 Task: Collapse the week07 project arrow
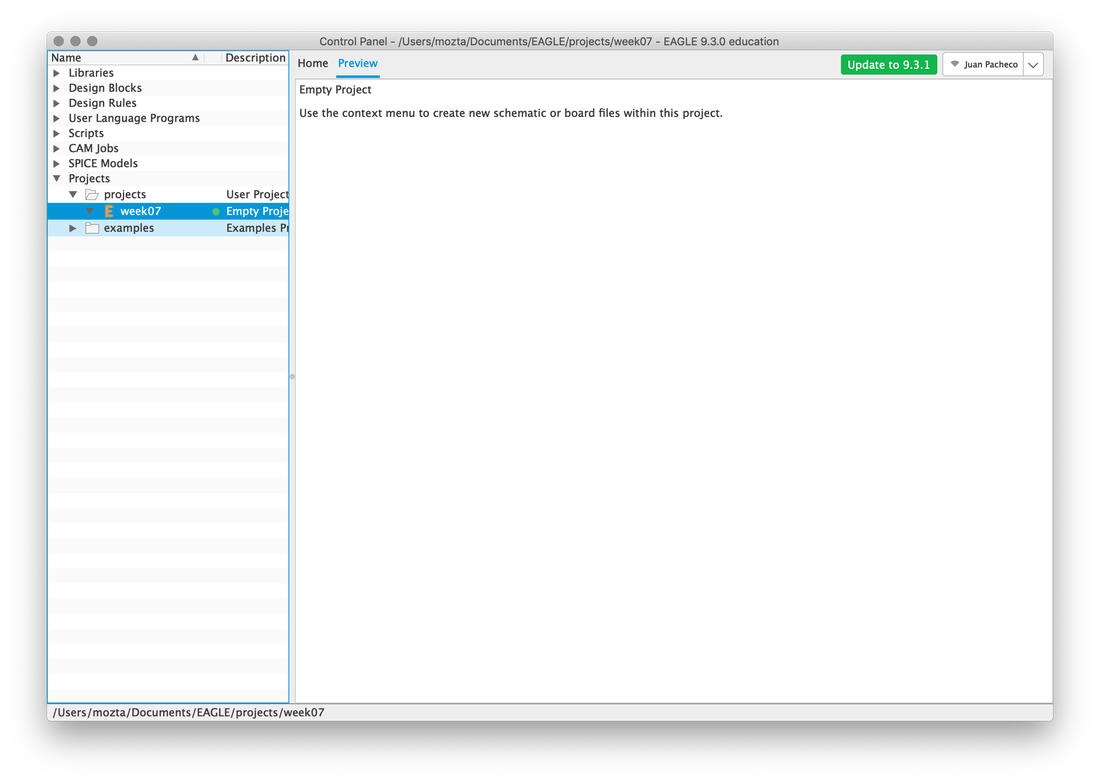90,211
